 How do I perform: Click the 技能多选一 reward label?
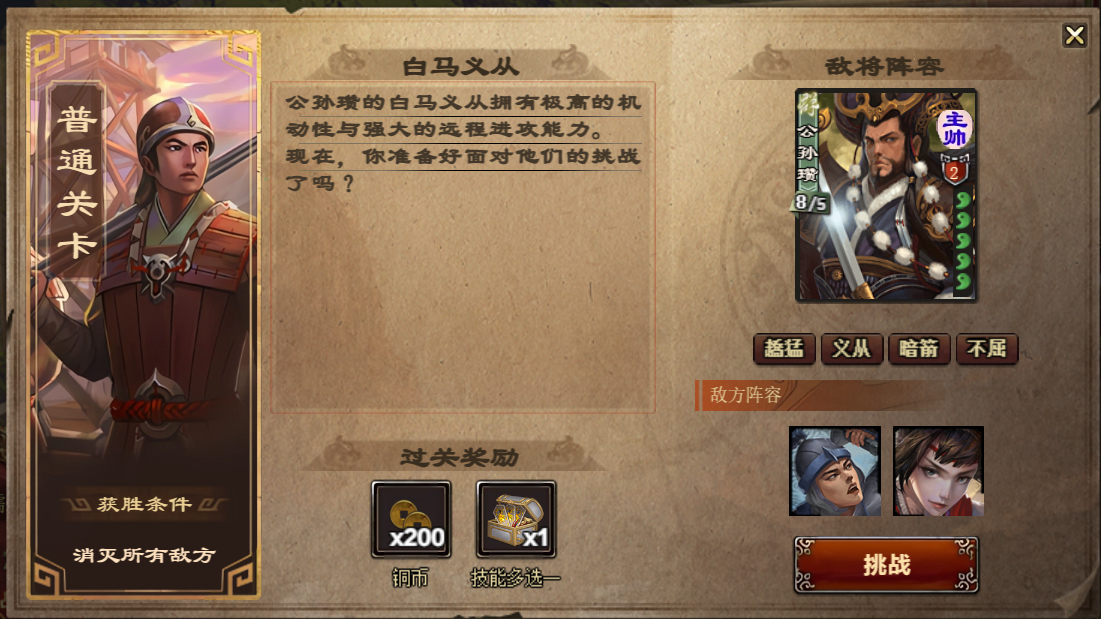click(515, 578)
